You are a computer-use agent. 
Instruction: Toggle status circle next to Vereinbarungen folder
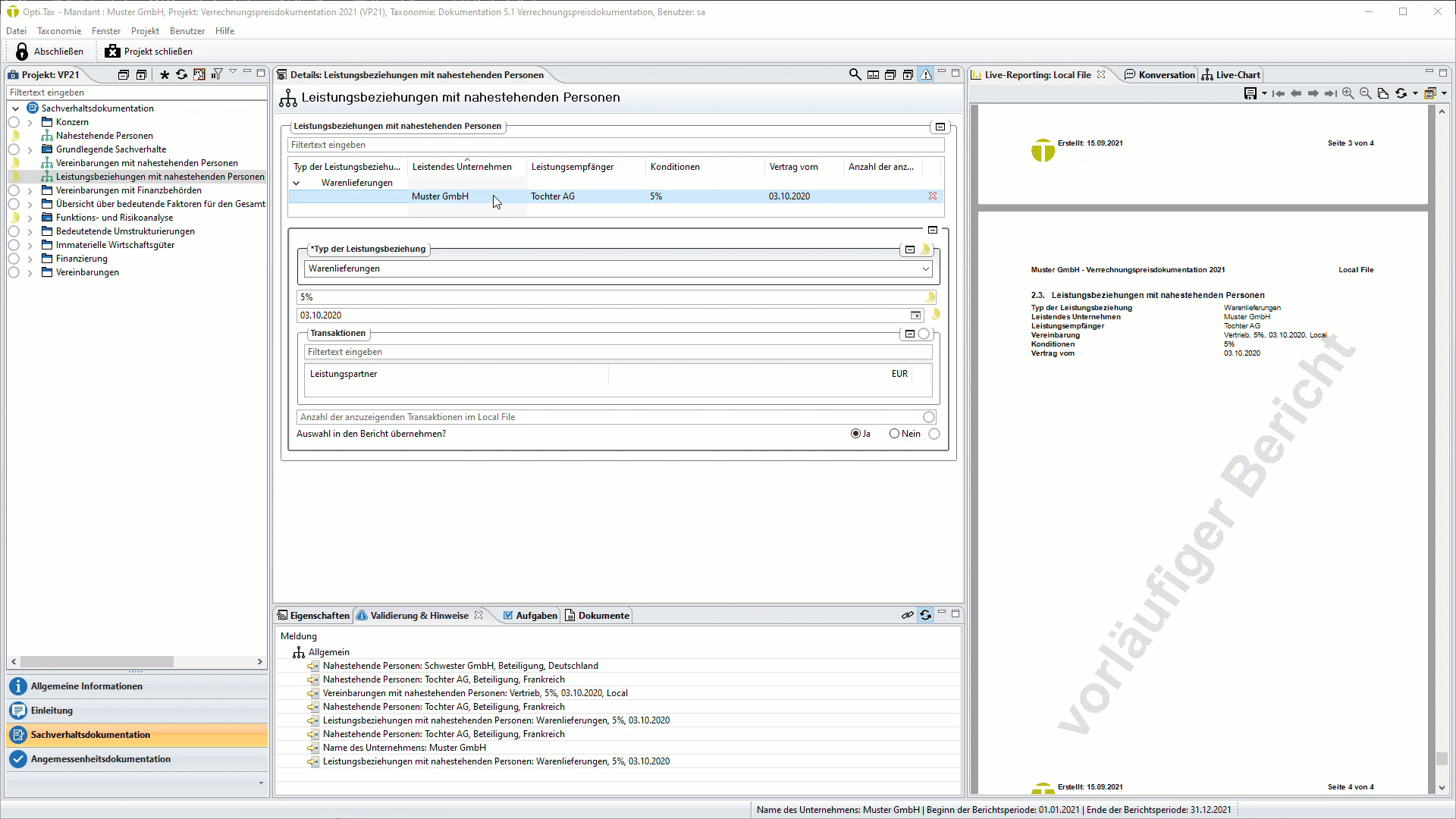pyautogui.click(x=14, y=272)
